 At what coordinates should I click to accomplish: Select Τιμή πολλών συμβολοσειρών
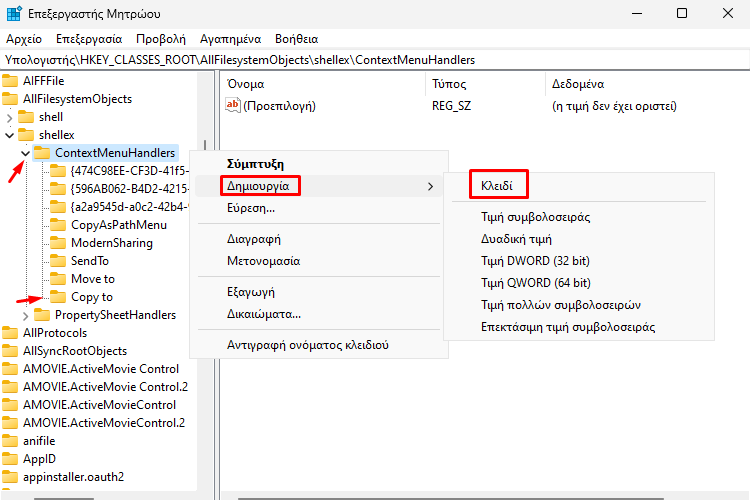pyautogui.click(x=579, y=305)
